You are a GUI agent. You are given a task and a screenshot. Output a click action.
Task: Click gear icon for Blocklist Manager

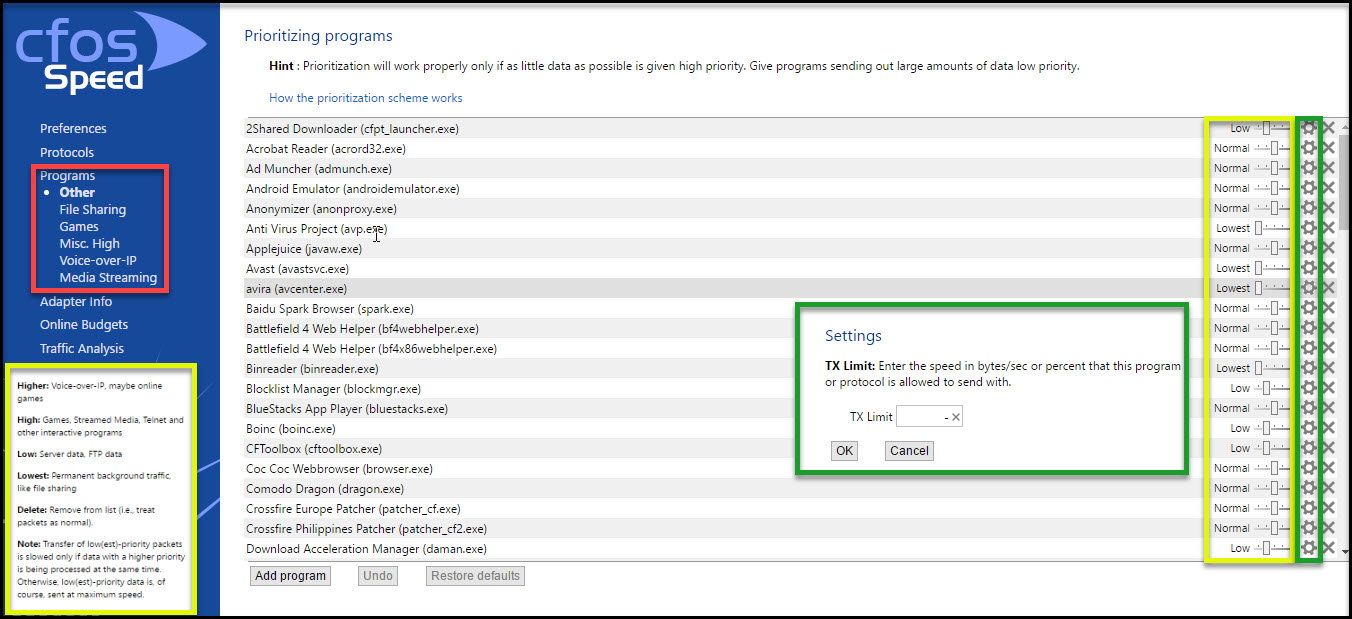1308,388
